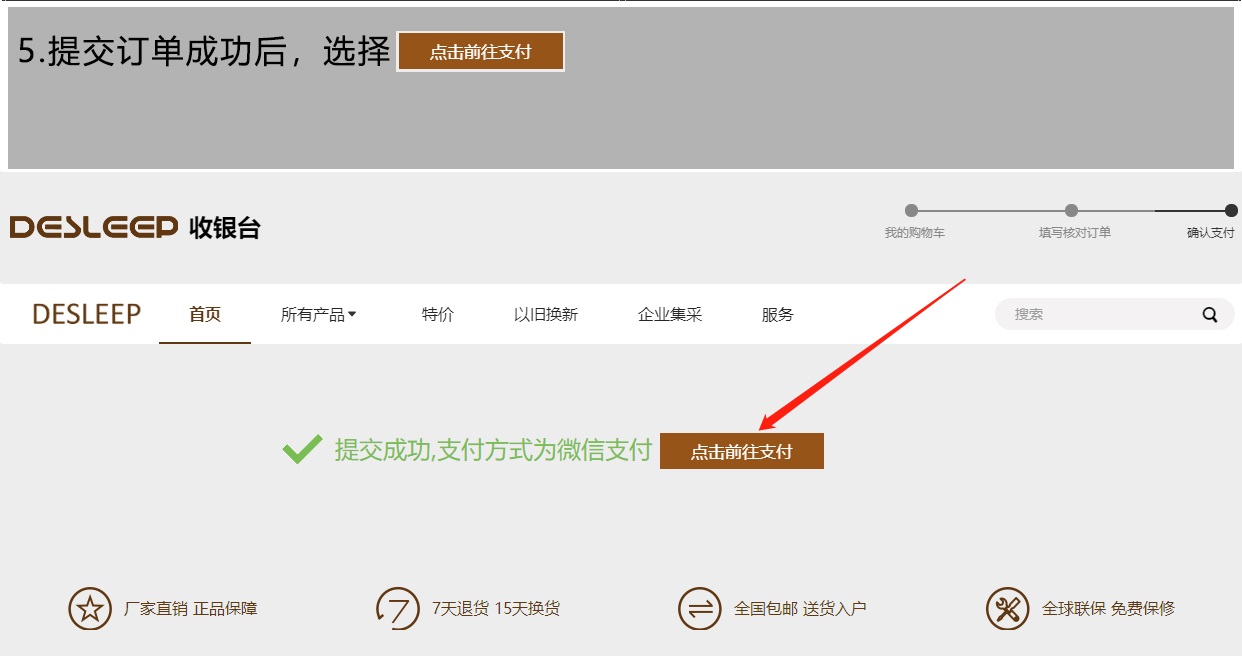Click the star icon for 厂家直销
This screenshot has width=1242, height=656.
(90, 608)
